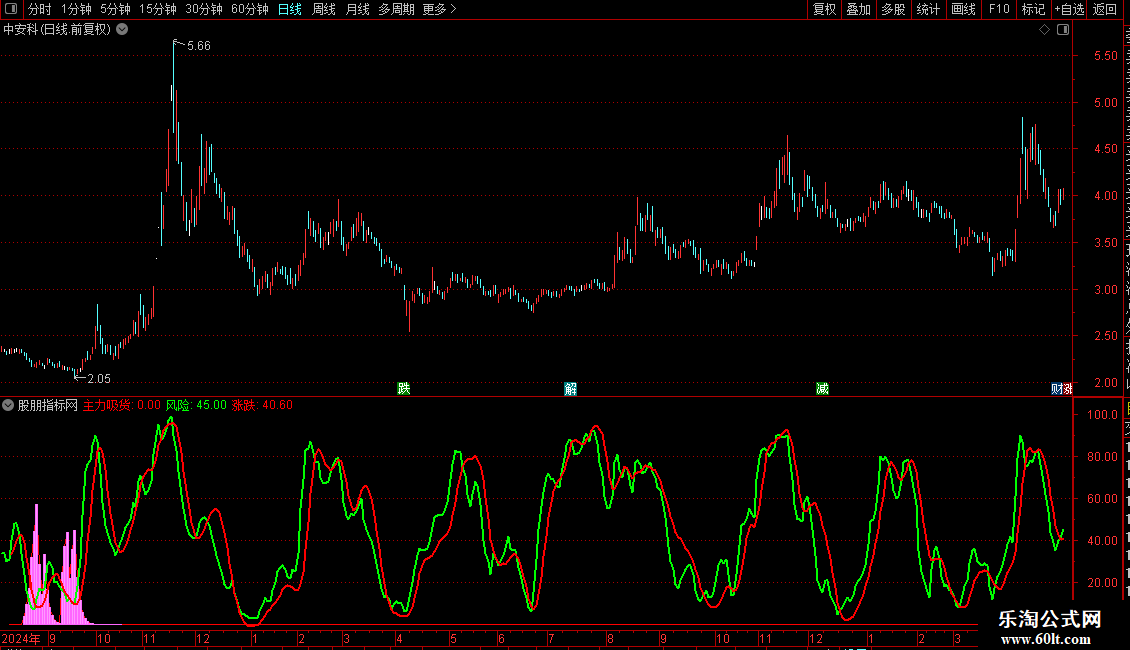Click the 5.50 price axis label
Screen dimensions: 1130x650
[1105, 55]
